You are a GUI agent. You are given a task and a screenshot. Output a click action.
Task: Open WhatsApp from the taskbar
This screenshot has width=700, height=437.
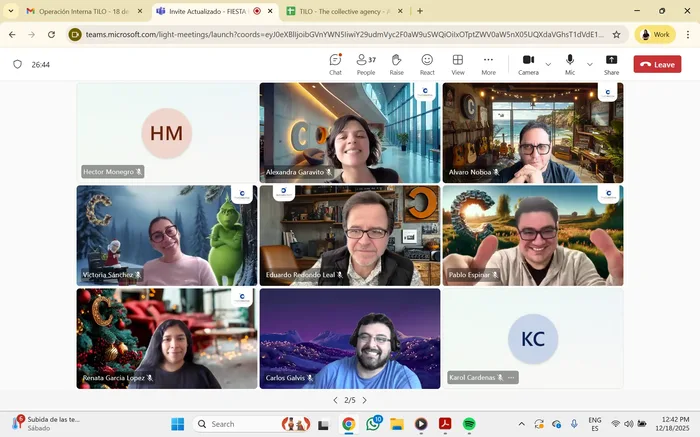(x=373, y=424)
